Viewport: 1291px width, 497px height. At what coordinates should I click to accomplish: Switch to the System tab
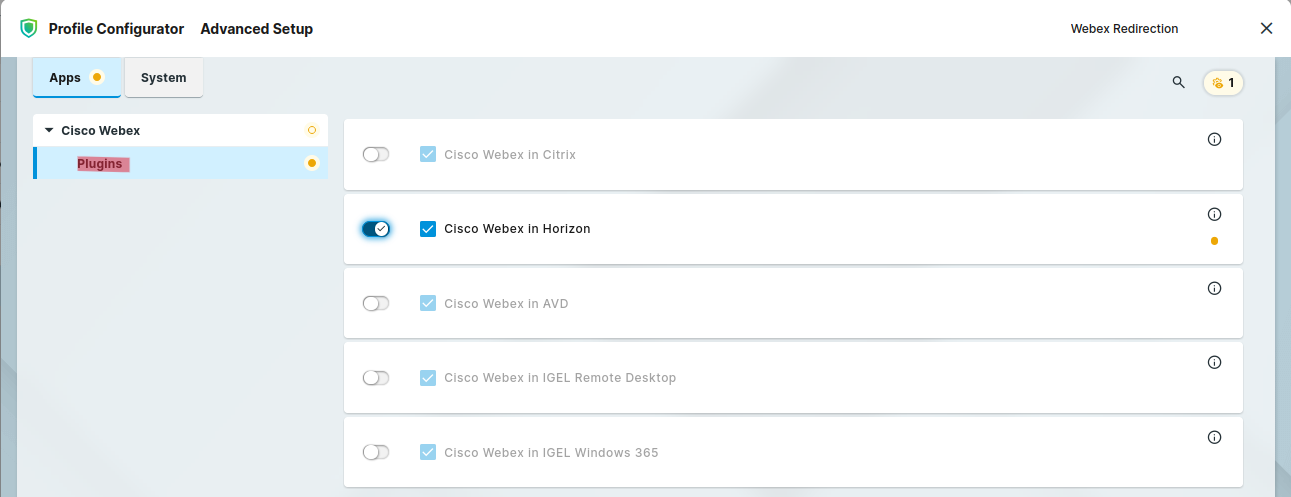163,78
